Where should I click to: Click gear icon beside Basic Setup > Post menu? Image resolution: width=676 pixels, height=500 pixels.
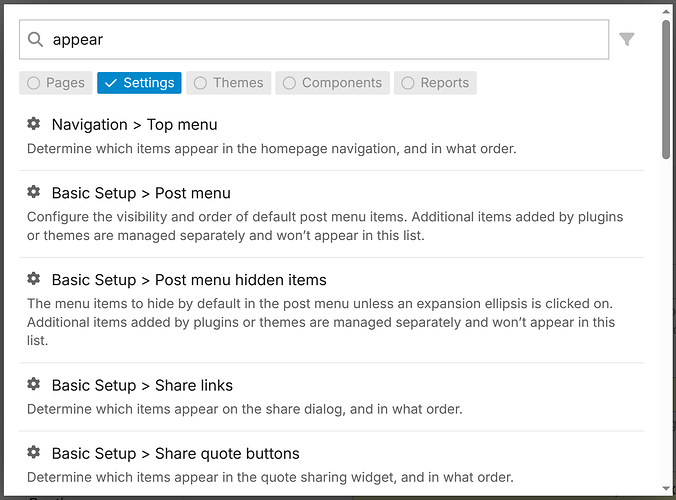pos(34,192)
